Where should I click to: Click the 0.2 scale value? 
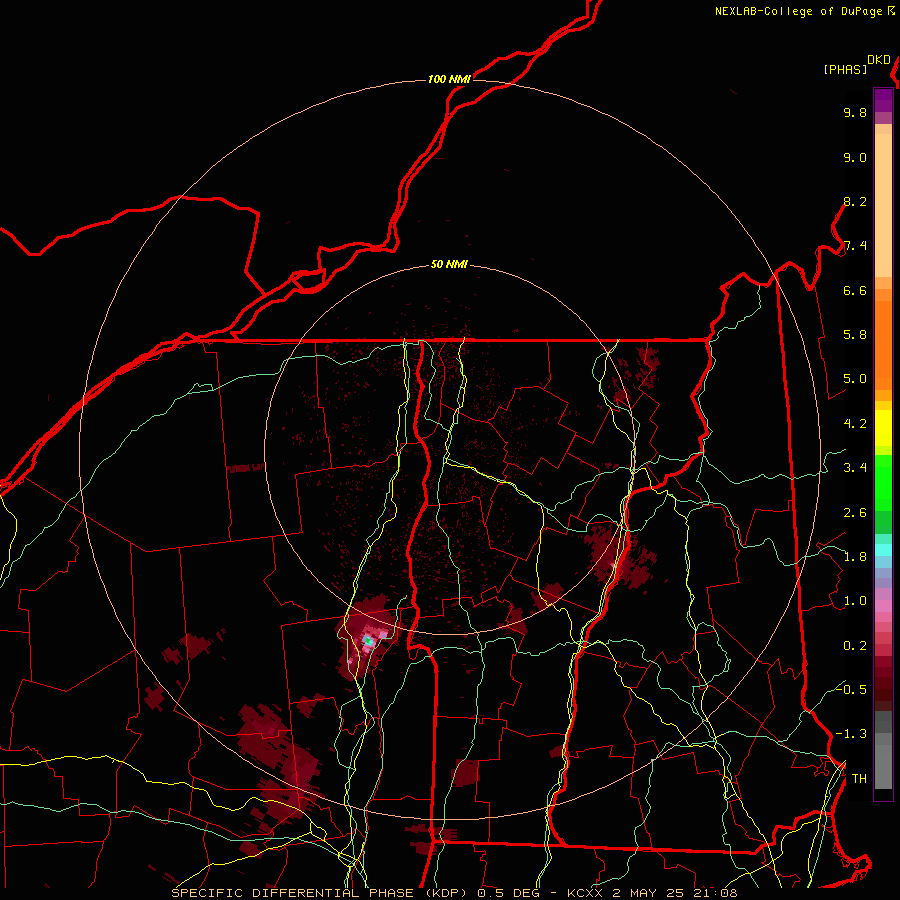click(x=855, y=646)
